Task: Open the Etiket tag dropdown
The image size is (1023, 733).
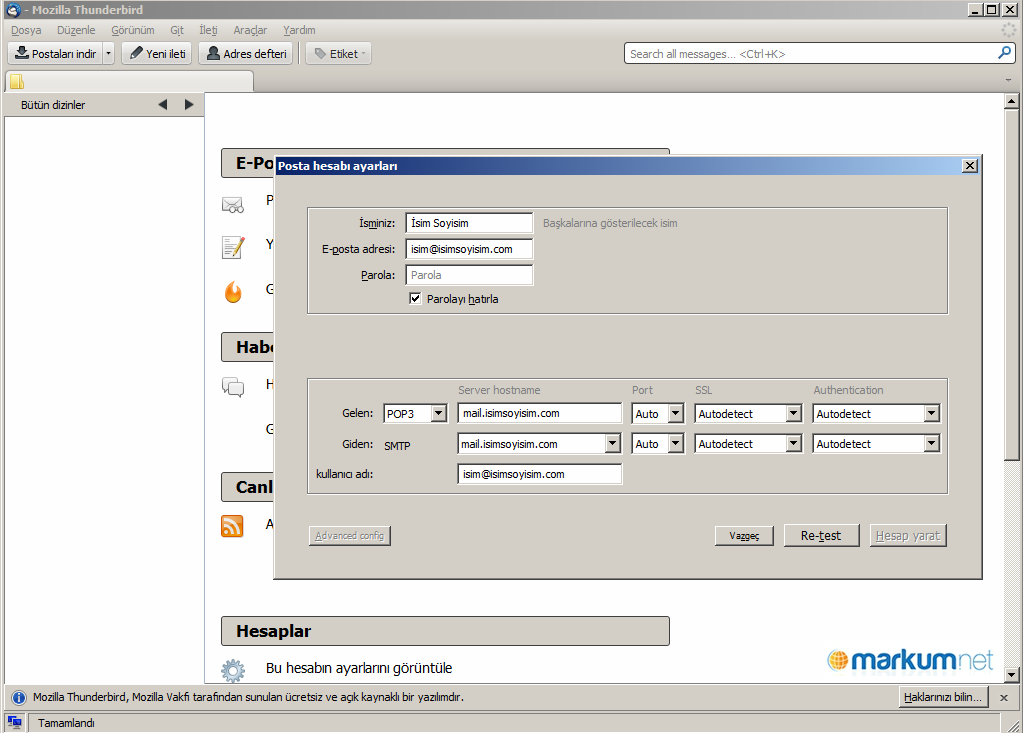Action: (339, 53)
